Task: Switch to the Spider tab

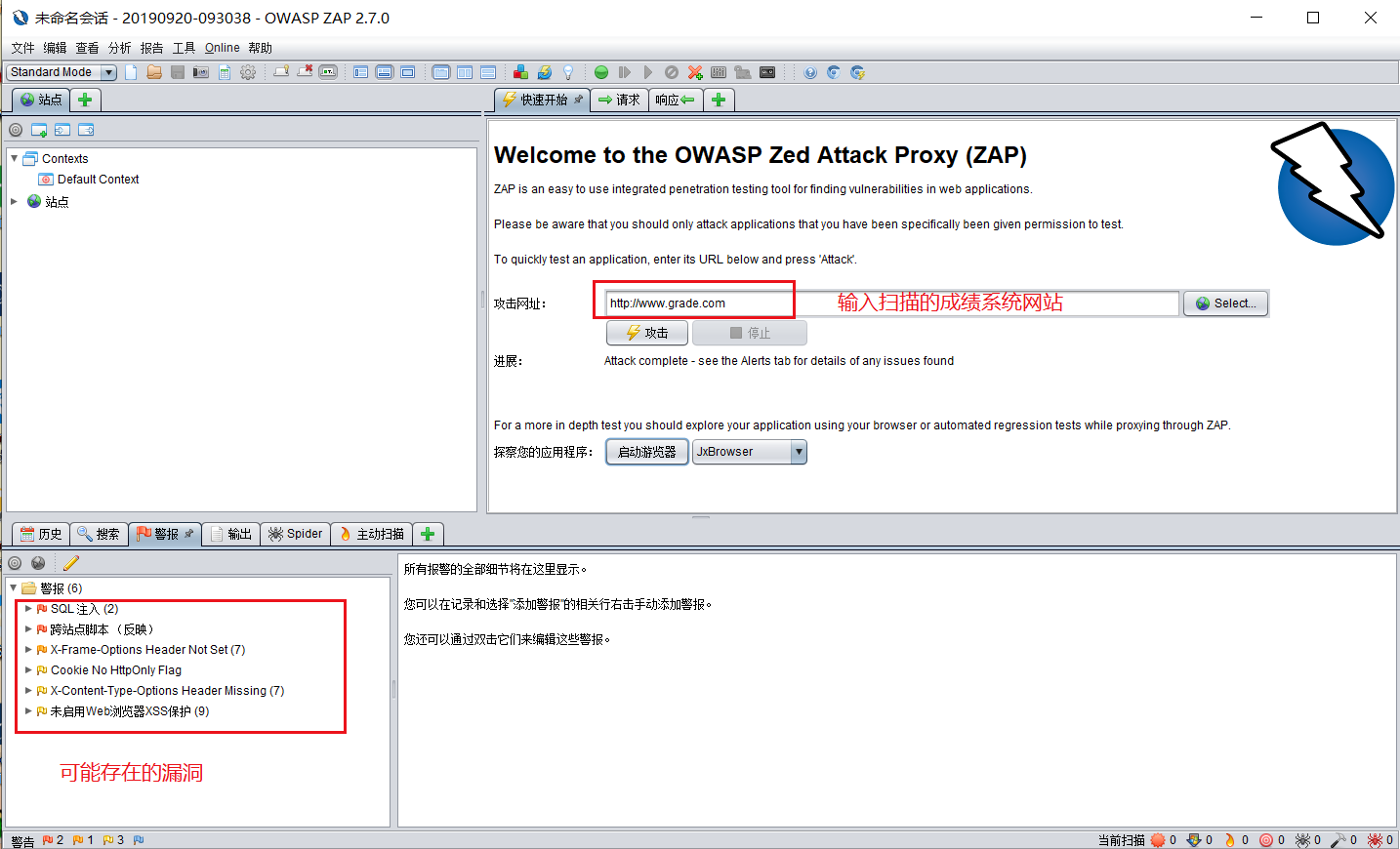Action: [295, 534]
